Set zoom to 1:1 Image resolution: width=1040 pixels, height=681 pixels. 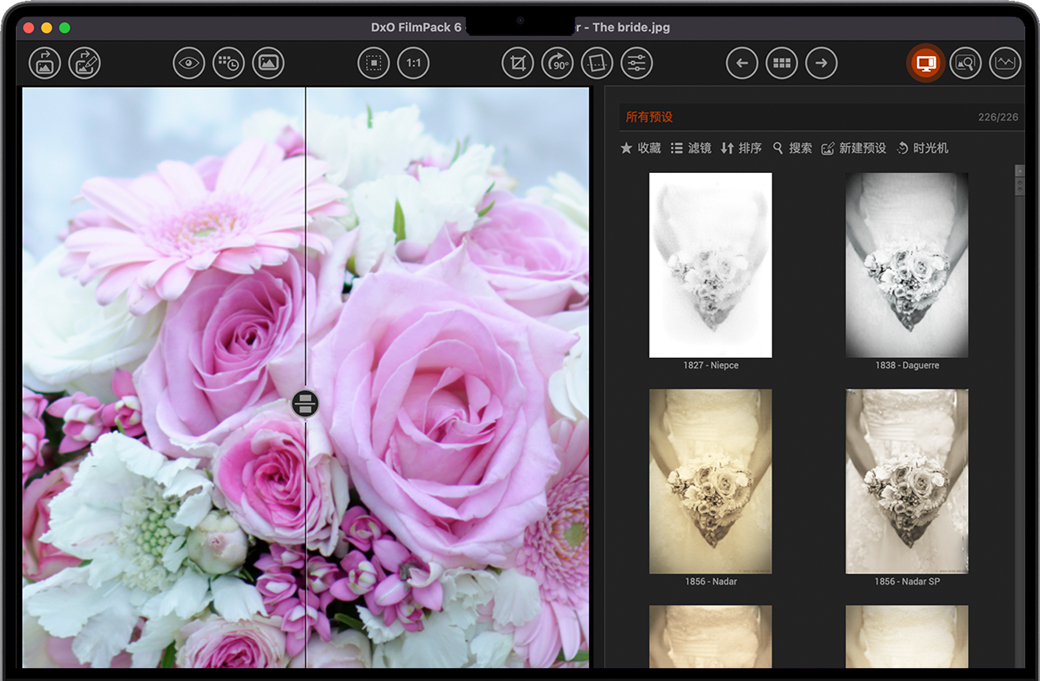tap(413, 64)
